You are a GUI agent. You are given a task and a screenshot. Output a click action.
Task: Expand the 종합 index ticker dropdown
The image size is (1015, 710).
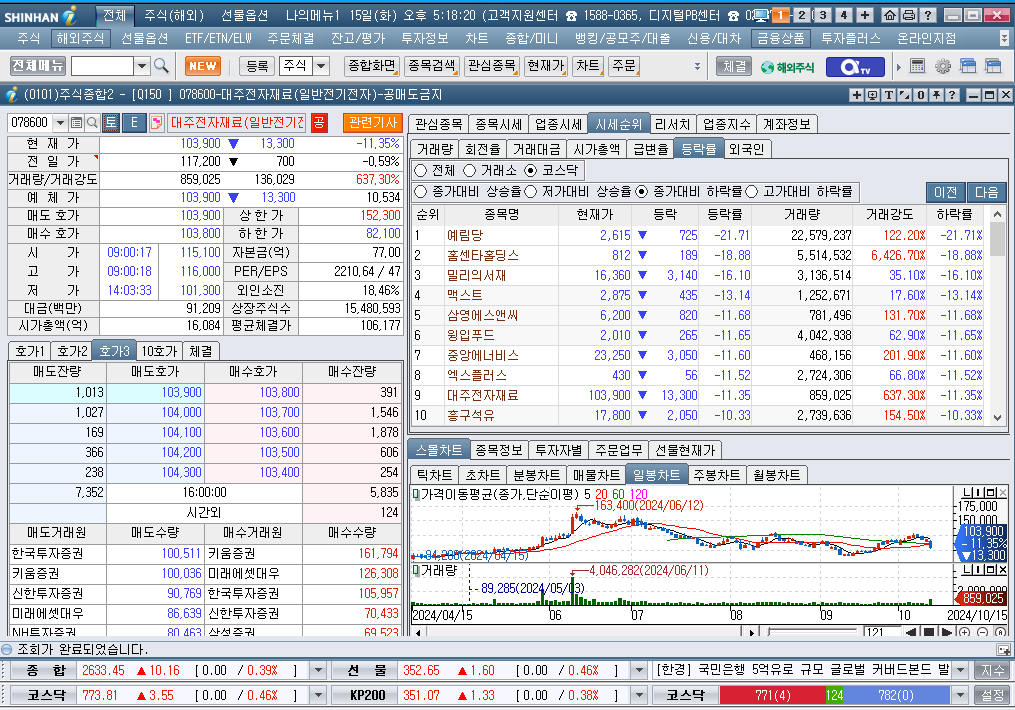coord(318,671)
